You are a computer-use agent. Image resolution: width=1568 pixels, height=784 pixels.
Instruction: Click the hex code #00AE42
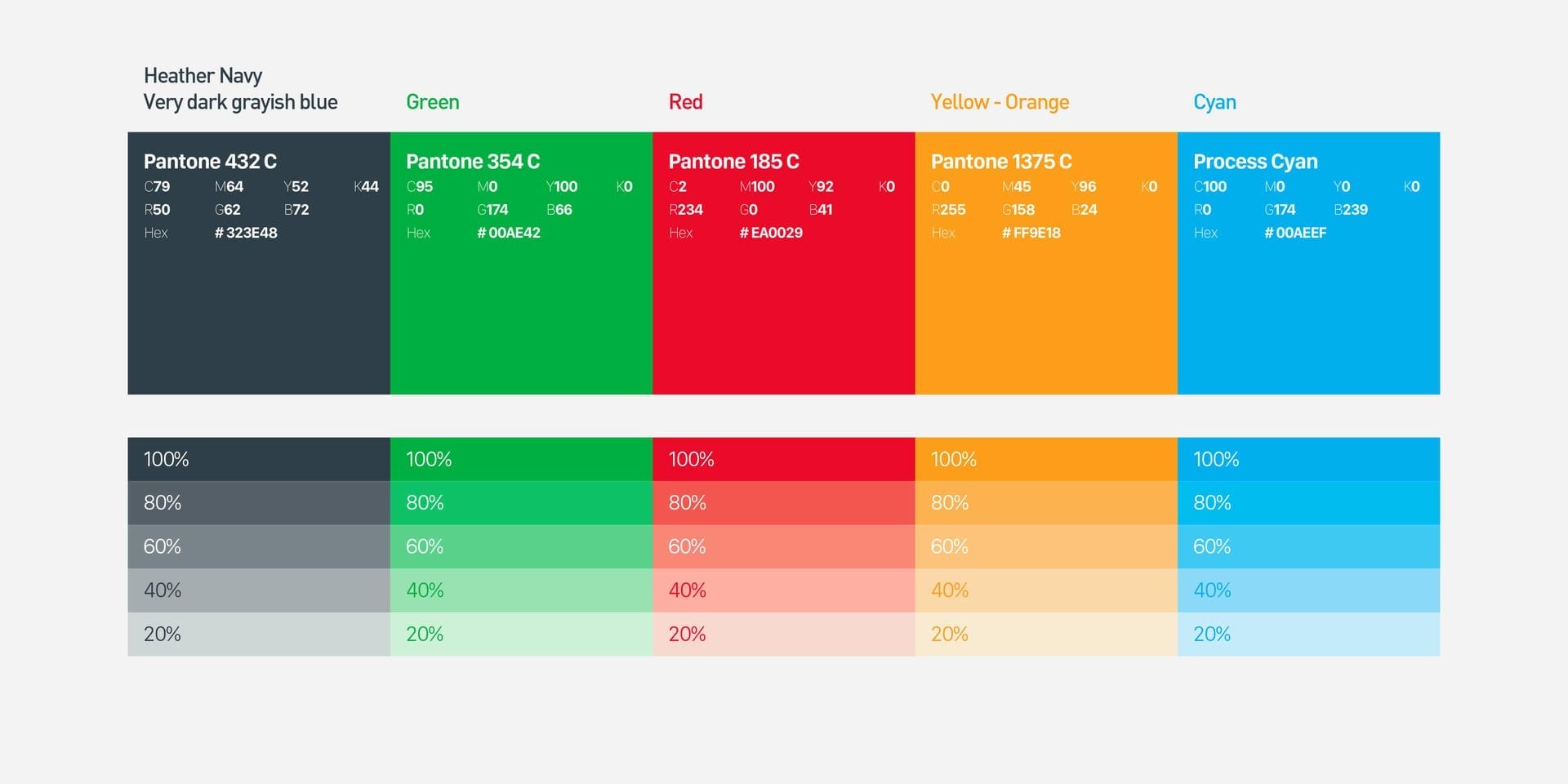point(509,233)
